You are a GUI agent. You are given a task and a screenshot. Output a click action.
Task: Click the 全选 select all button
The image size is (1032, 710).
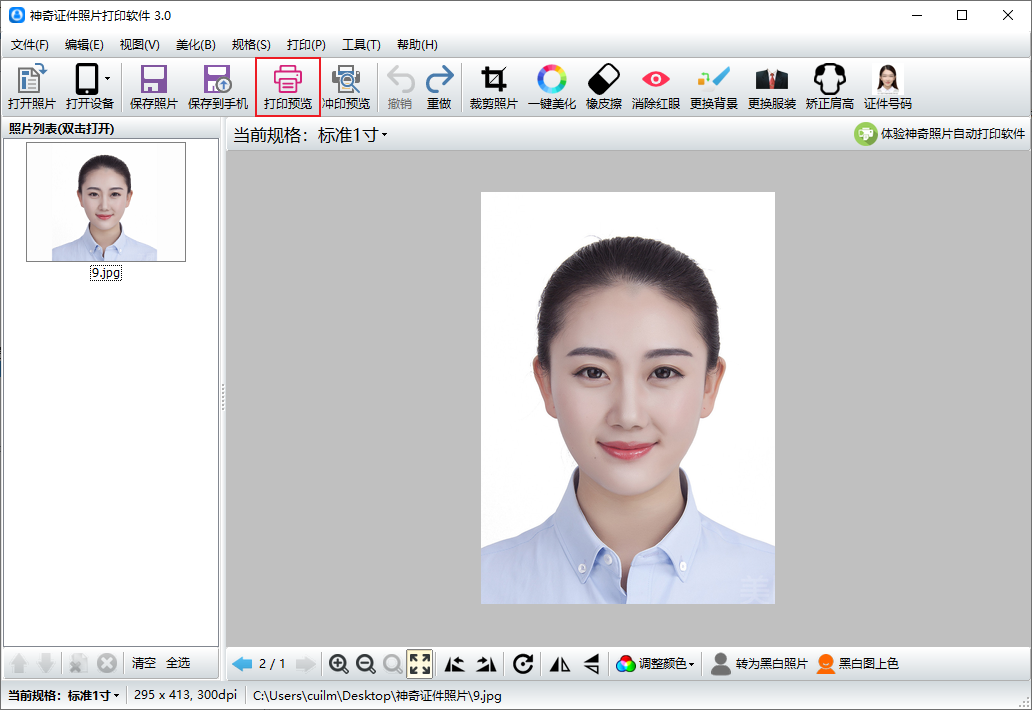coord(177,663)
